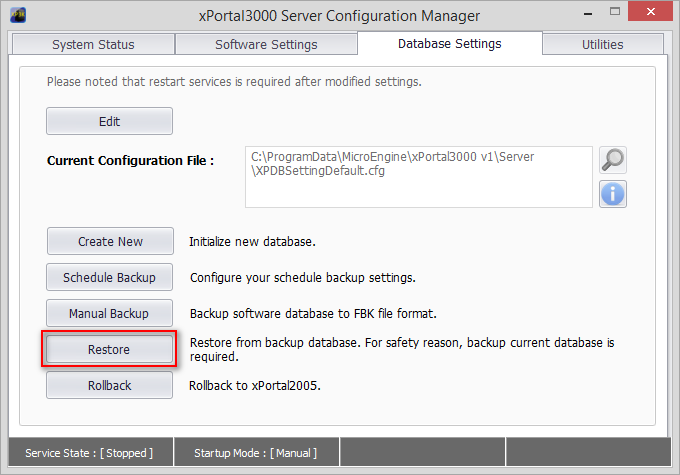Screen dimensions: 680x475
Task: Click the blue information icon
Action: pyautogui.click(x=612, y=194)
